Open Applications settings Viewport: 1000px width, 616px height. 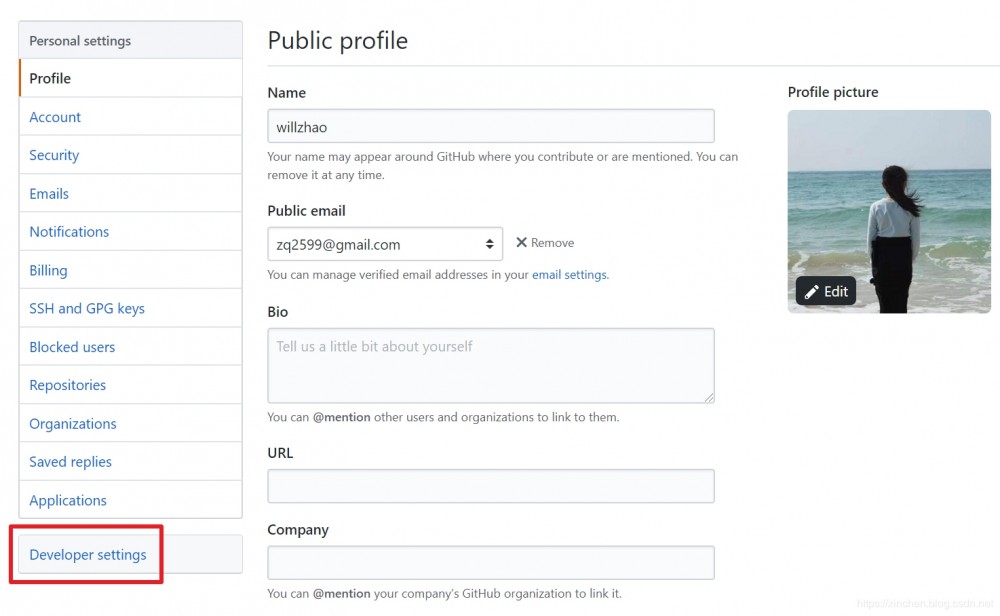[68, 500]
